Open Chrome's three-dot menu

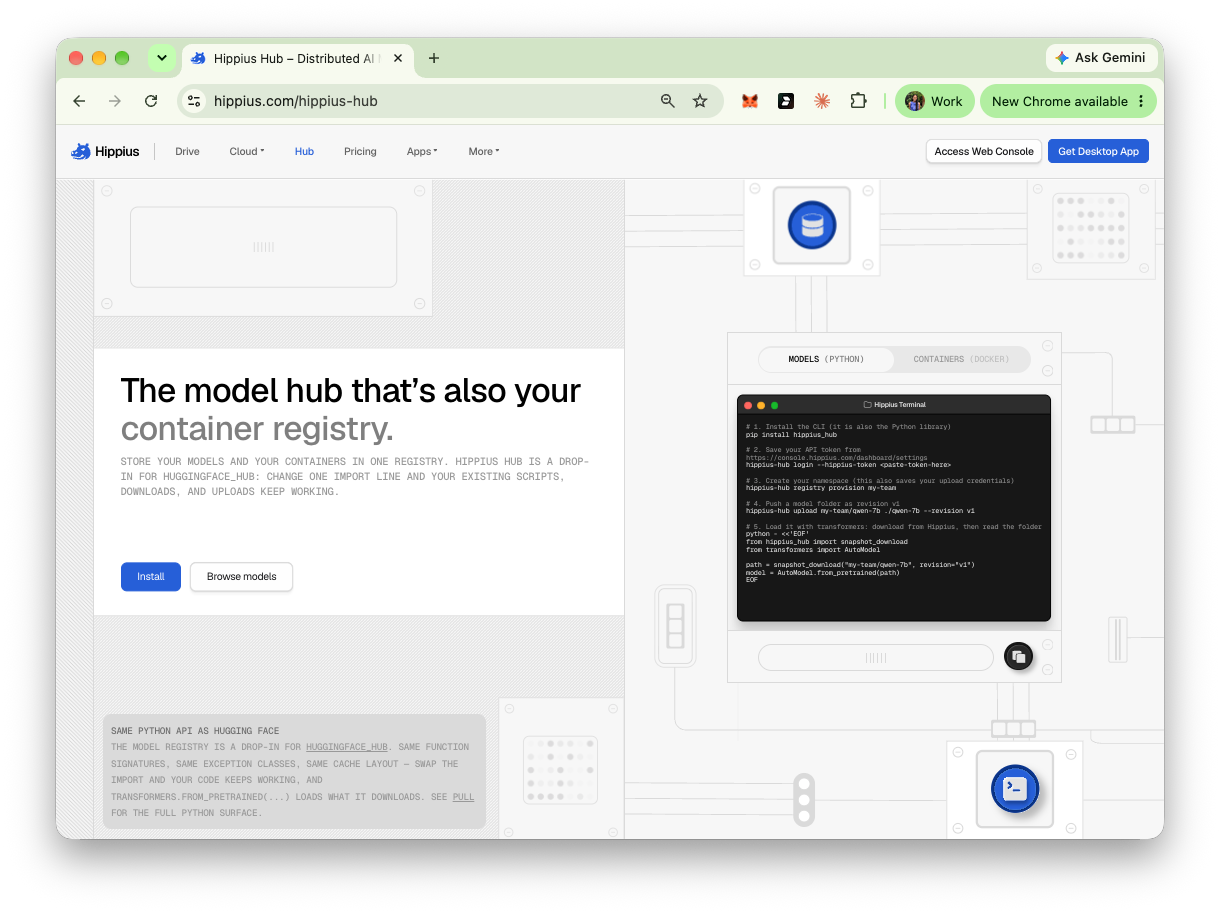click(x=1140, y=101)
